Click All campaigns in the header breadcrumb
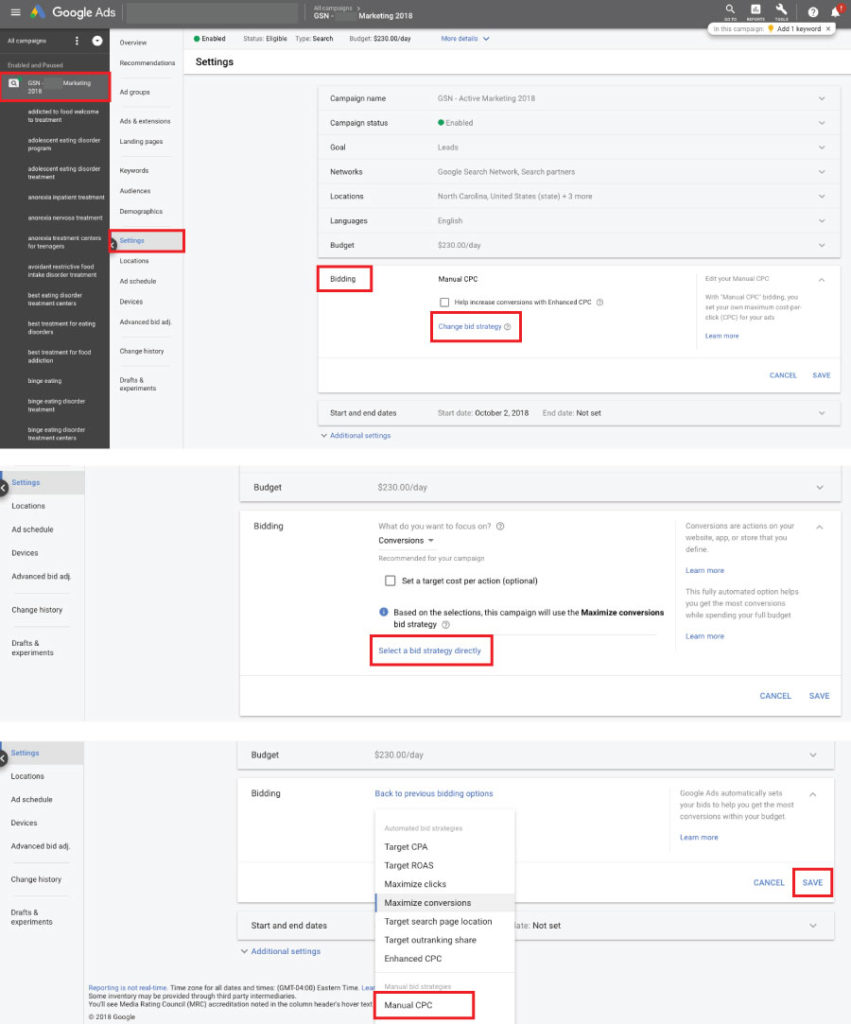Viewport: 851px width, 1024px height. pyautogui.click(x=332, y=8)
